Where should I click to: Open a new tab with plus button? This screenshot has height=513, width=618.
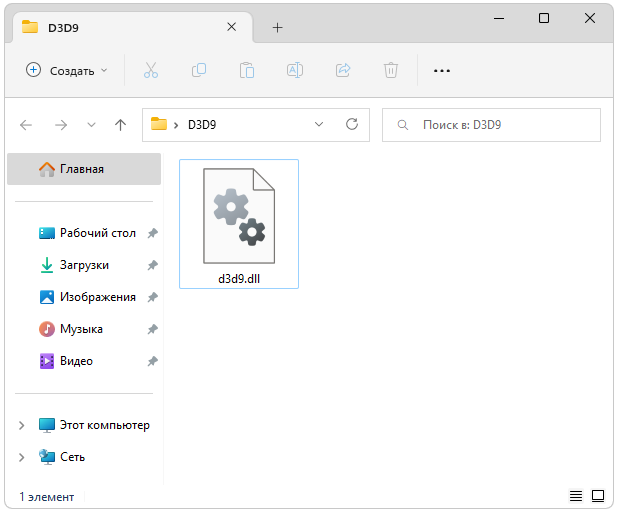pos(277,27)
